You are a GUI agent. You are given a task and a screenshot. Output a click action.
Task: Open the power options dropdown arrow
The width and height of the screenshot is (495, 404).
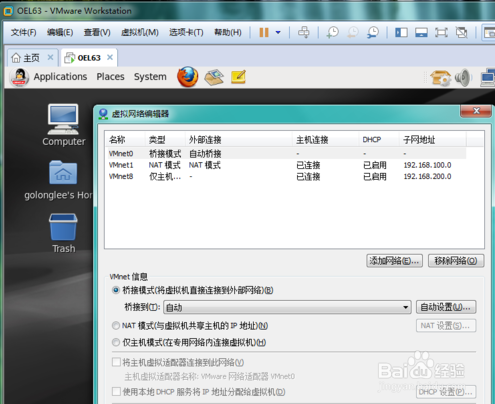pos(278,32)
